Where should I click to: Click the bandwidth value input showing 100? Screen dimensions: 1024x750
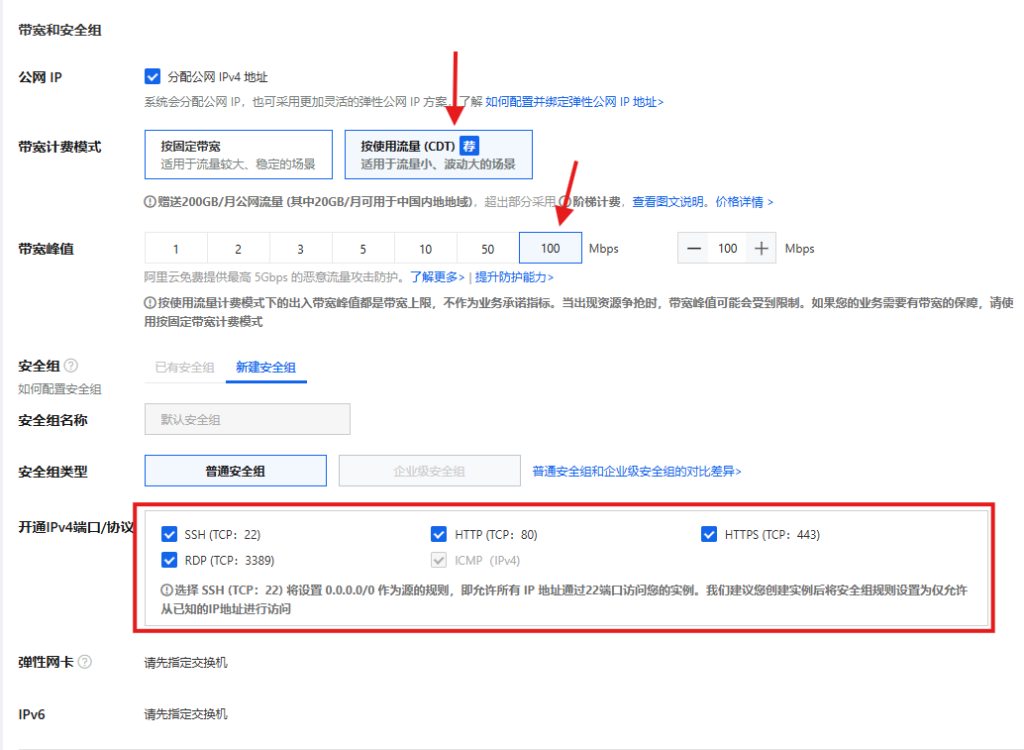tap(727, 248)
